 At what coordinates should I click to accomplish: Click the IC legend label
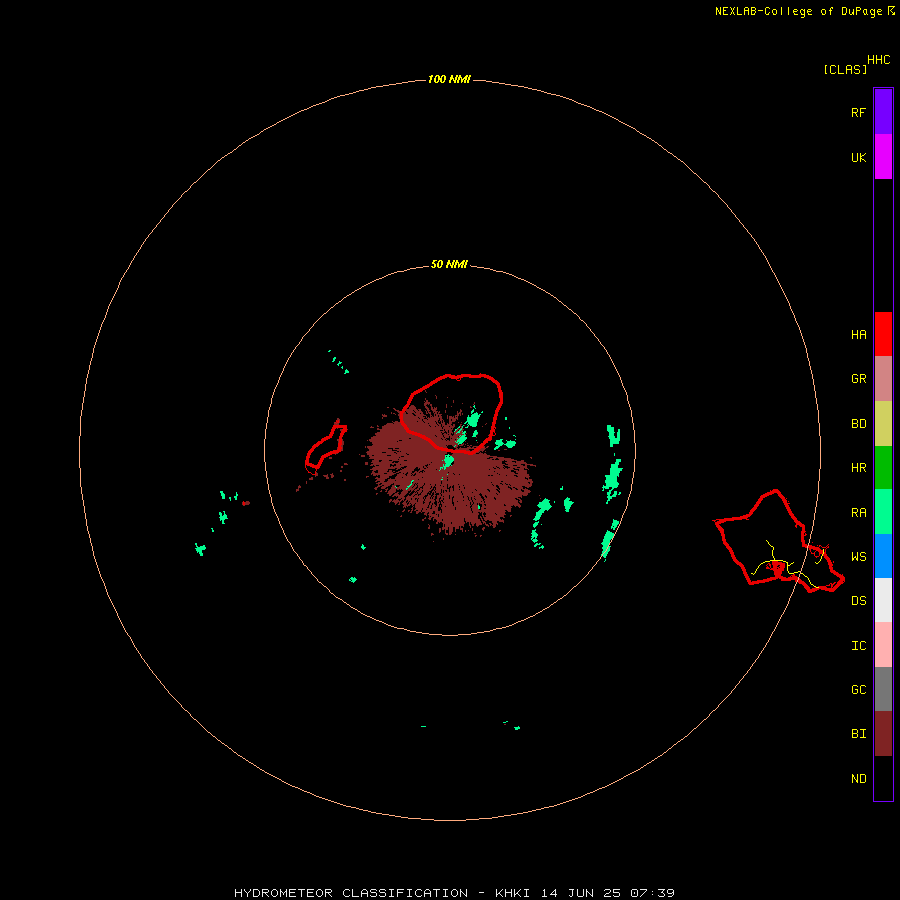coord(858,646)
